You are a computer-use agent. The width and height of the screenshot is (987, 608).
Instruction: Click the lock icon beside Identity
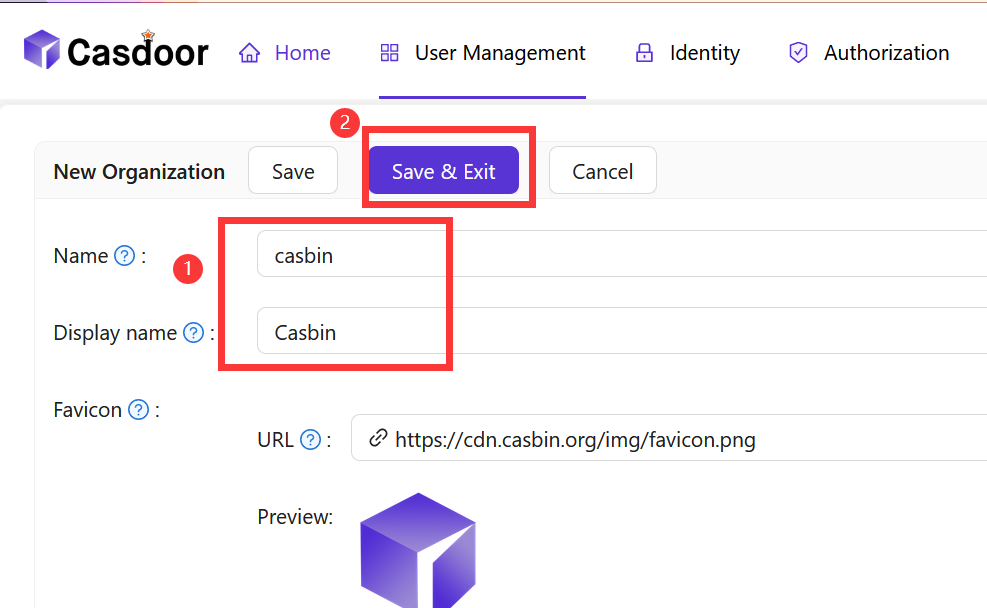click(x=643, y=52)
